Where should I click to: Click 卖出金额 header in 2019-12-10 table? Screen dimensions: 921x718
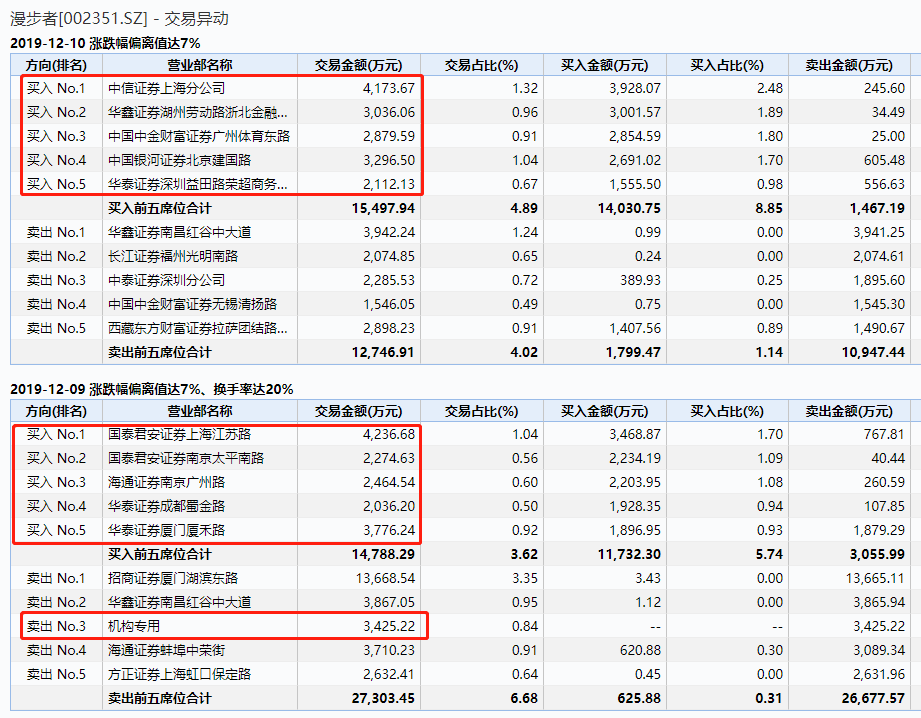tap(848, 65)
